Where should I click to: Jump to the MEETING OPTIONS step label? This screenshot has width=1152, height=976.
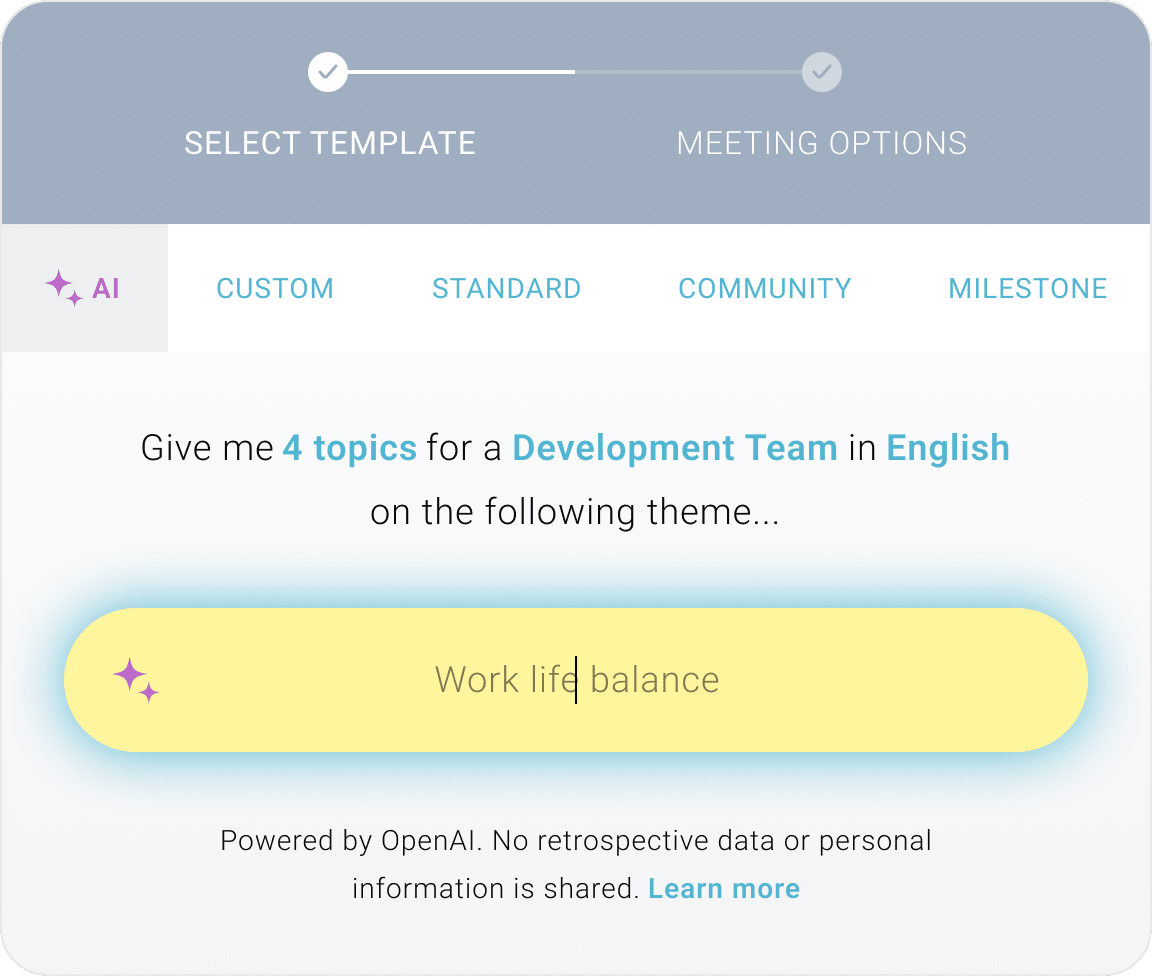pos(821,143)
